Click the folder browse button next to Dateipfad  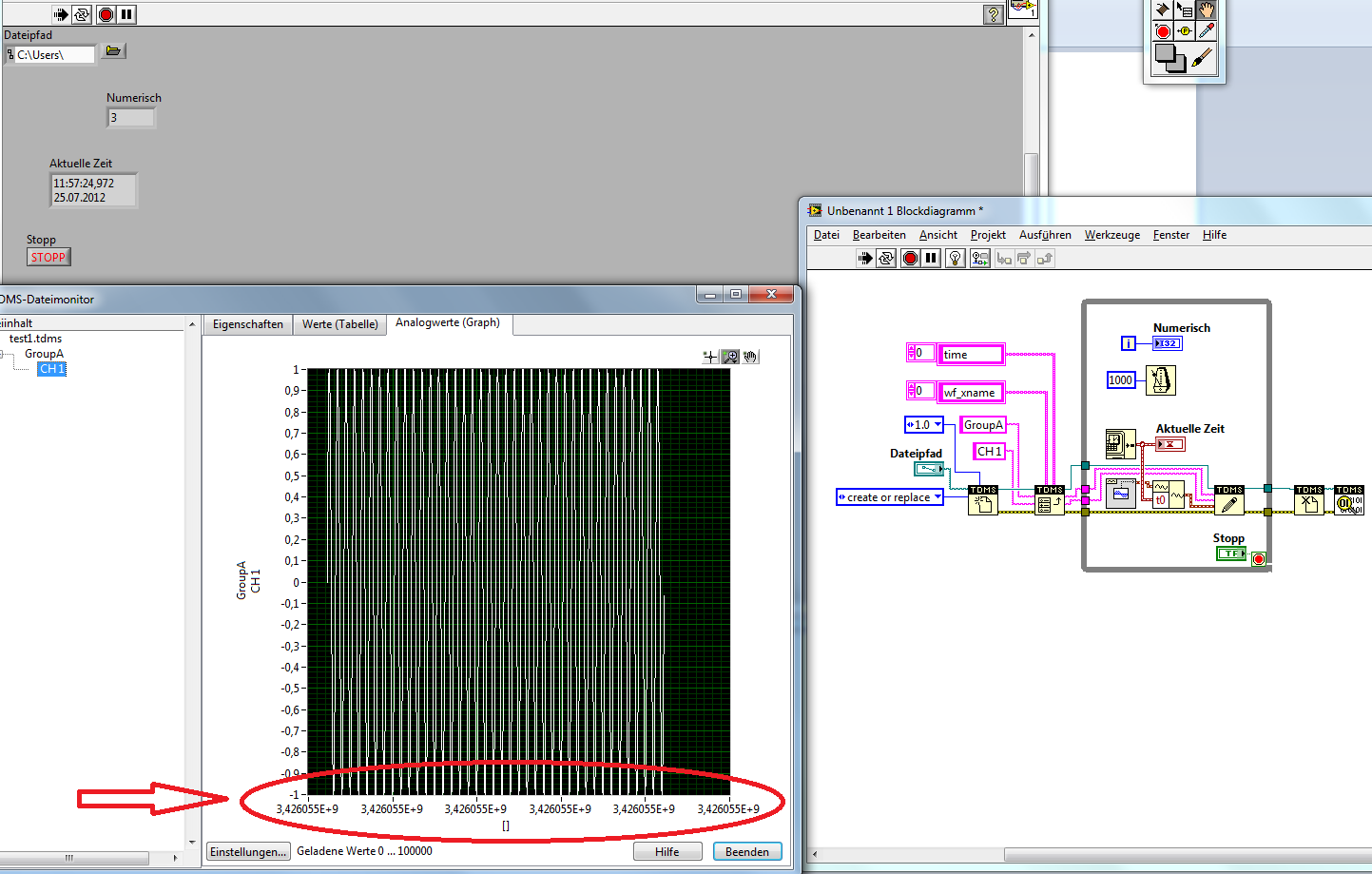click(113, 51)
